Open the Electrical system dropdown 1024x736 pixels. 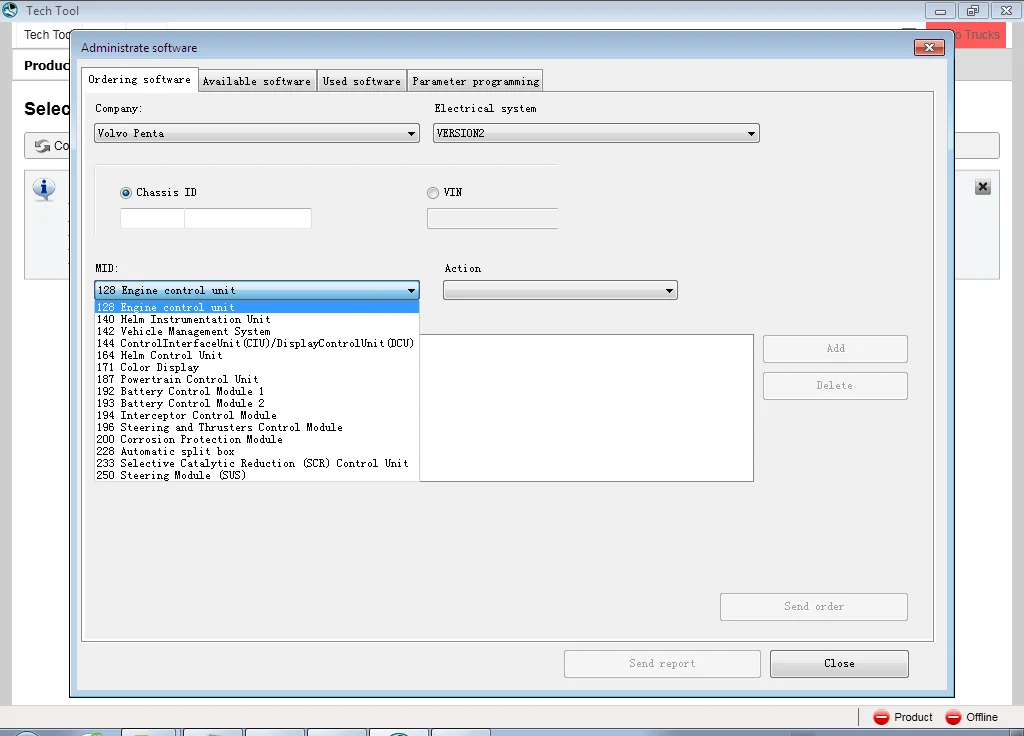click(x=596, y=133)
